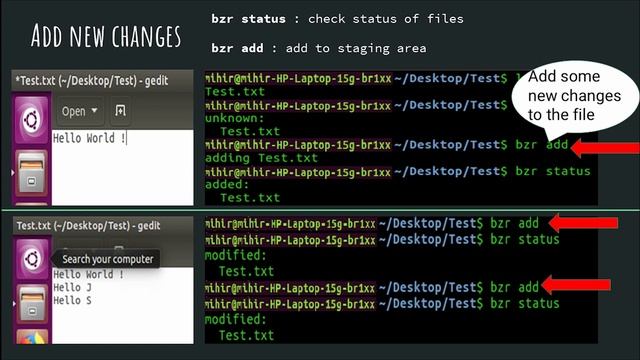Click the 'Search your computer' tooltip
The image size is (640, 360).
click(x=108, y=259)
